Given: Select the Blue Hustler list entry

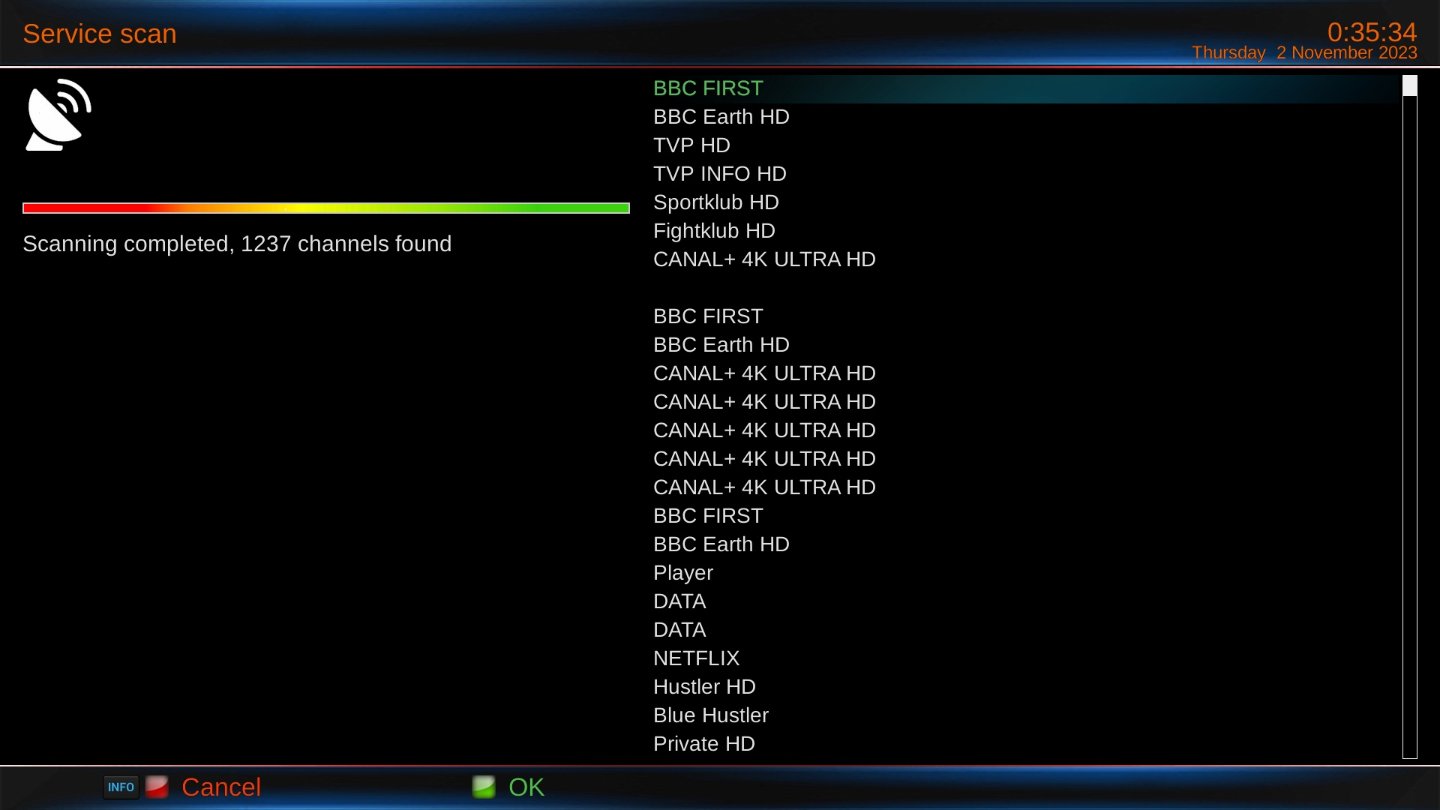Looking at the screenshot, I should (x=711, y=715).
